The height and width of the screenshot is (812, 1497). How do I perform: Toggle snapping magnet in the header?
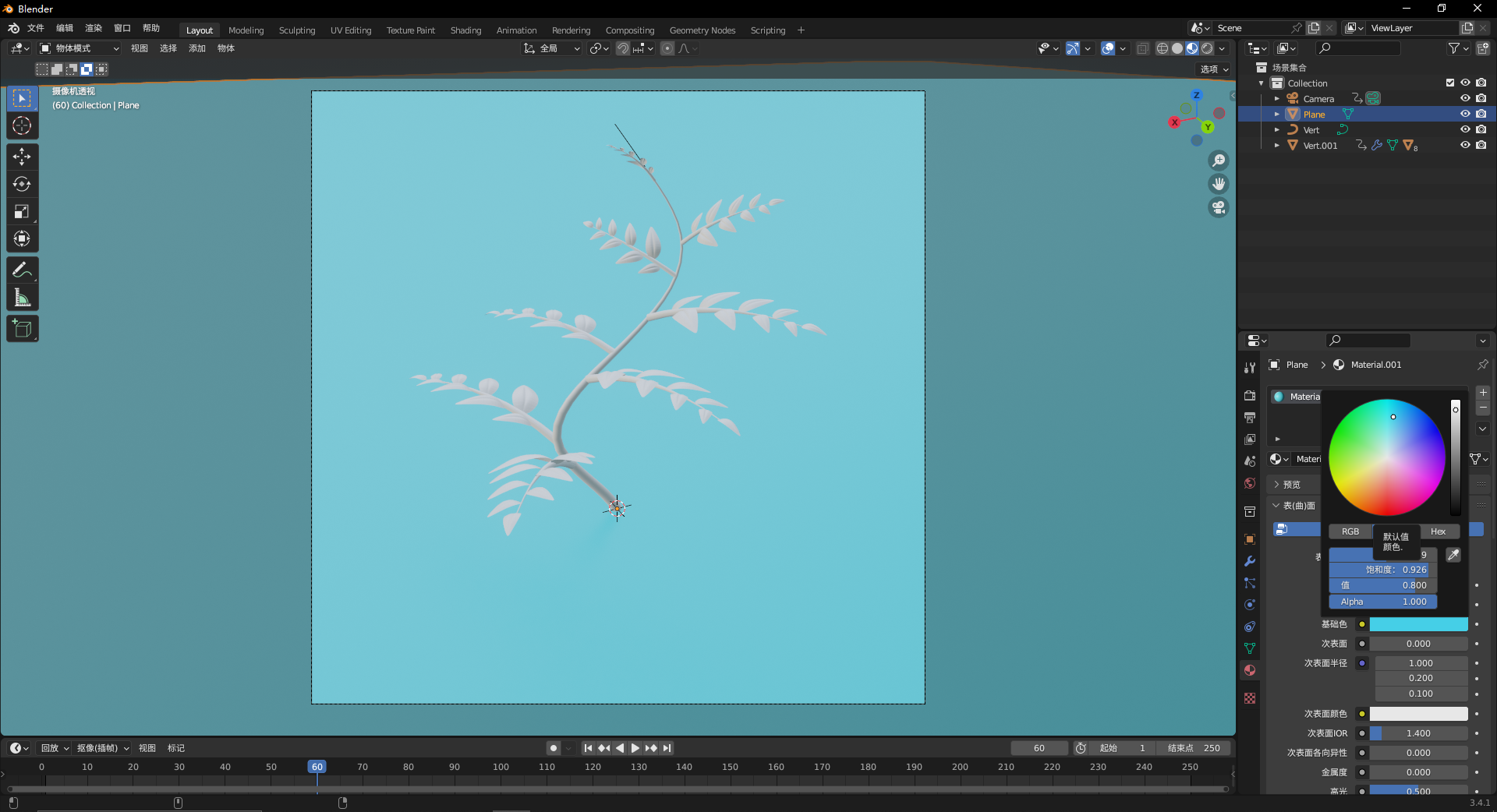tap(623, 48)
